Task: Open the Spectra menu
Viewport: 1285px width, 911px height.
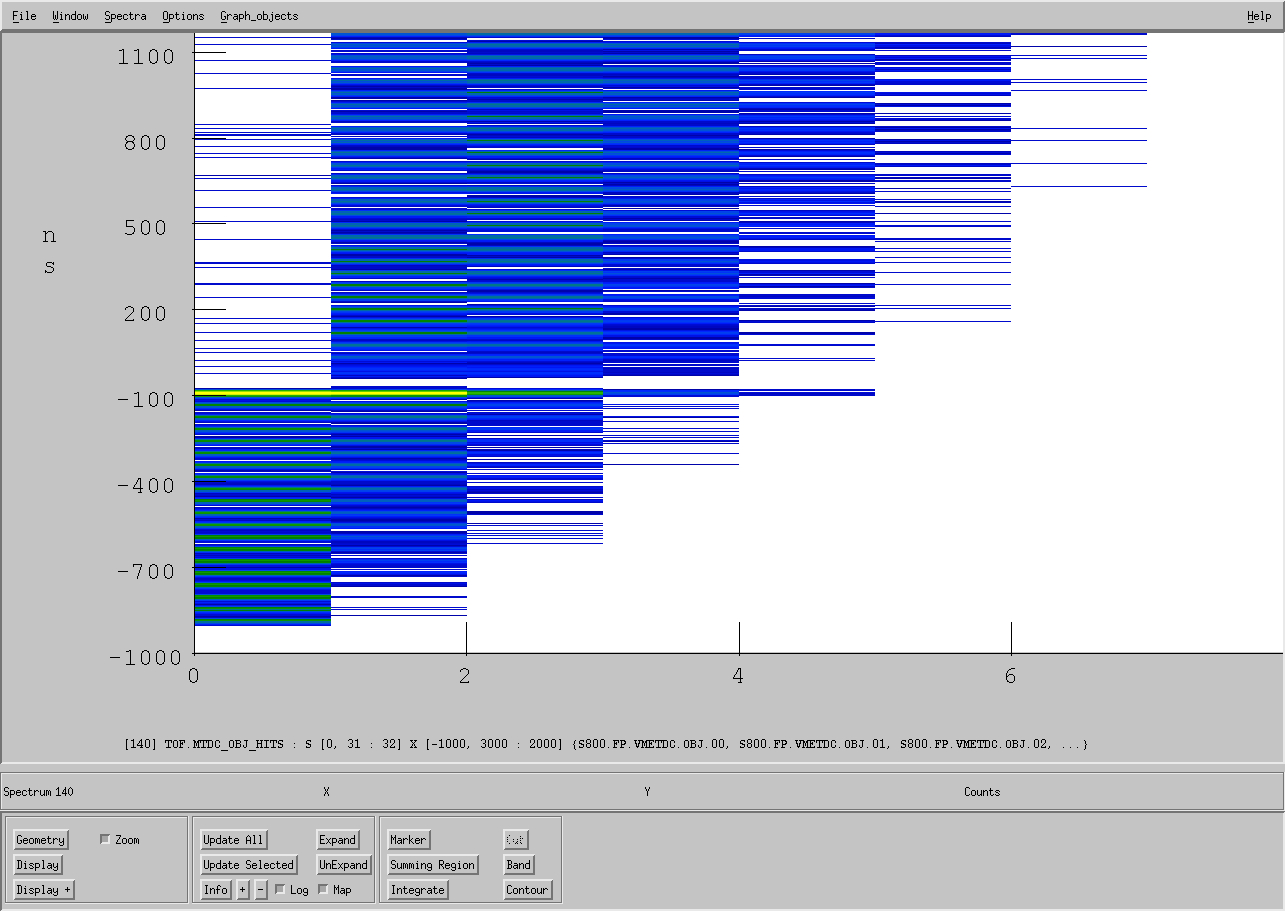Action: (x=125, y=16)
